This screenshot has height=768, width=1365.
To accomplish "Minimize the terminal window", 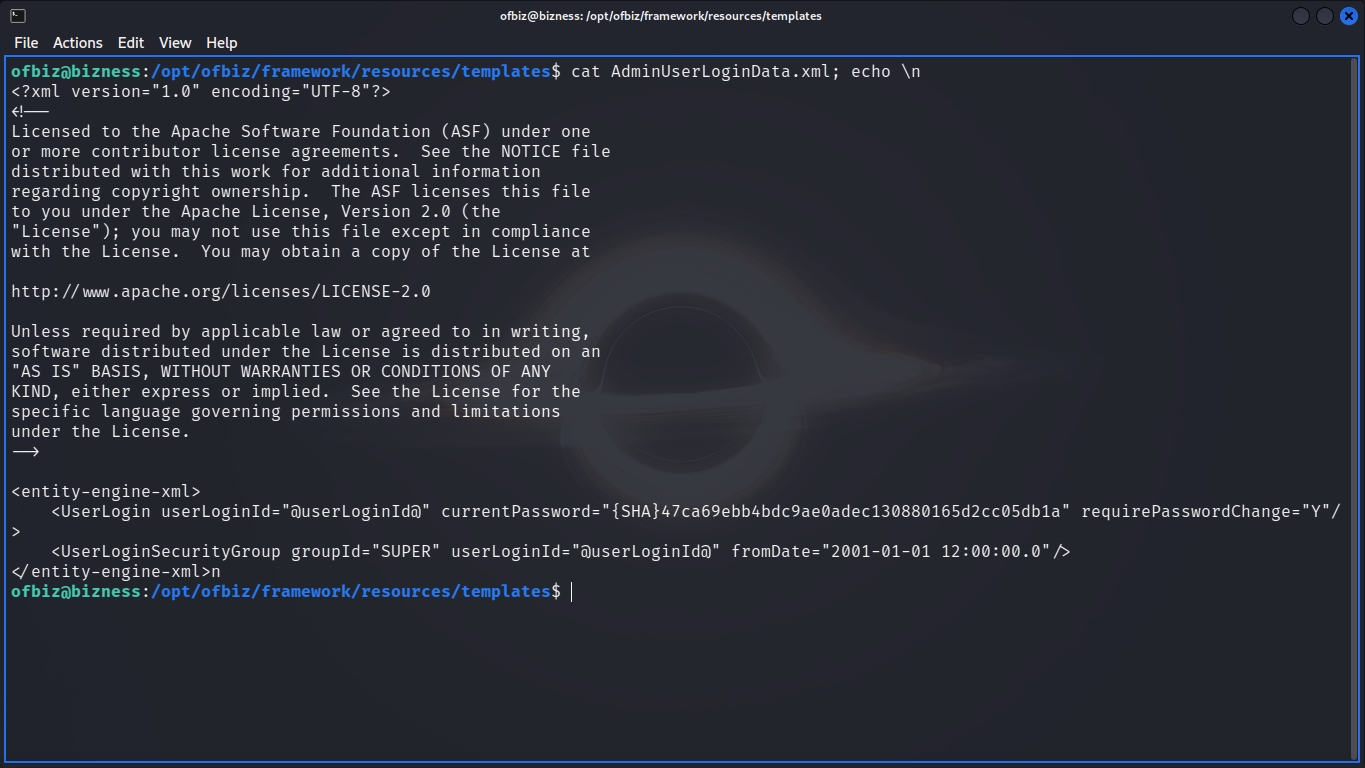I will (1301, 16).
